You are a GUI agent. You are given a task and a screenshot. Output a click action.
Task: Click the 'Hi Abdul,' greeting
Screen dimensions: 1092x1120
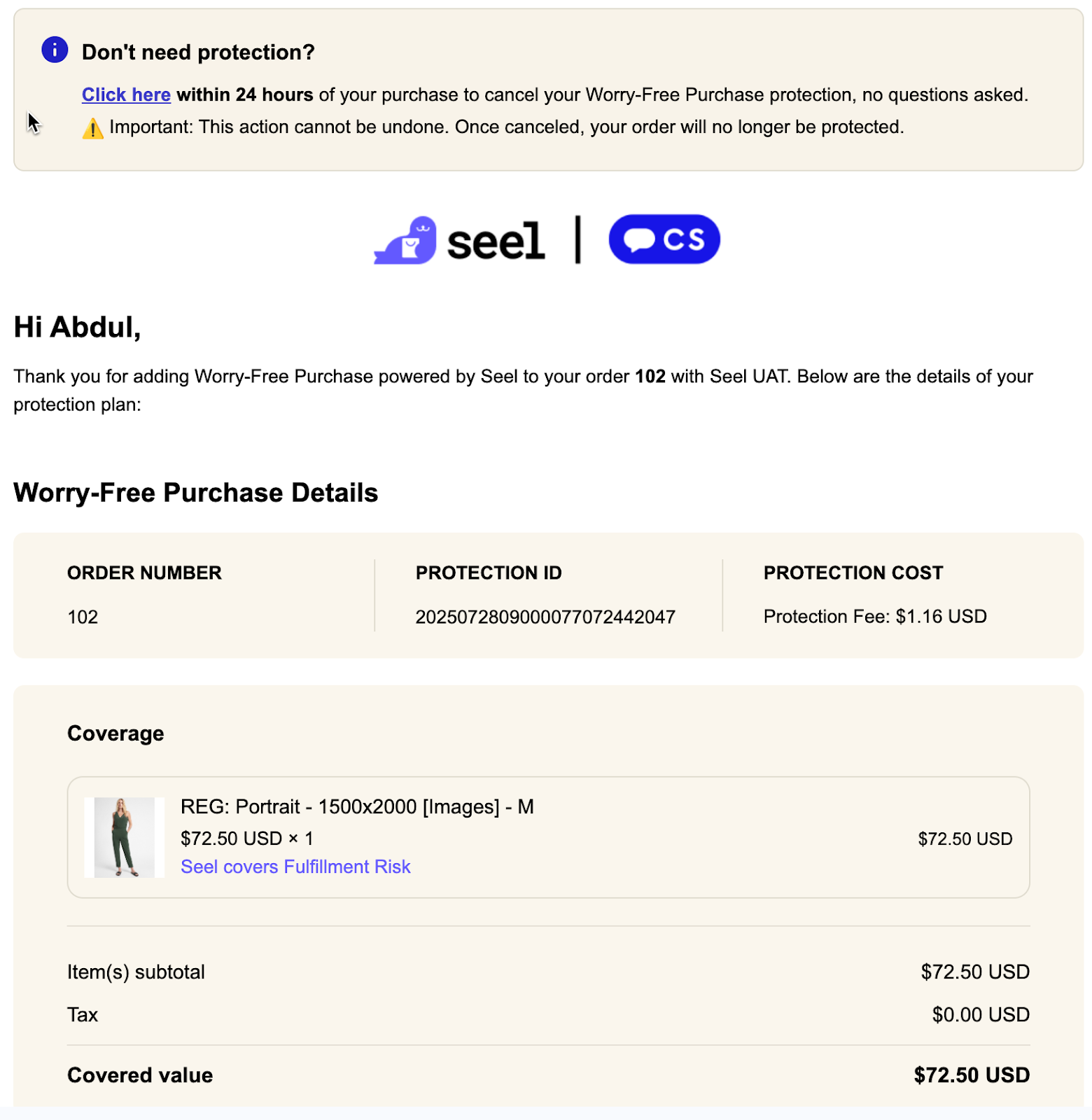coord(77,327)
